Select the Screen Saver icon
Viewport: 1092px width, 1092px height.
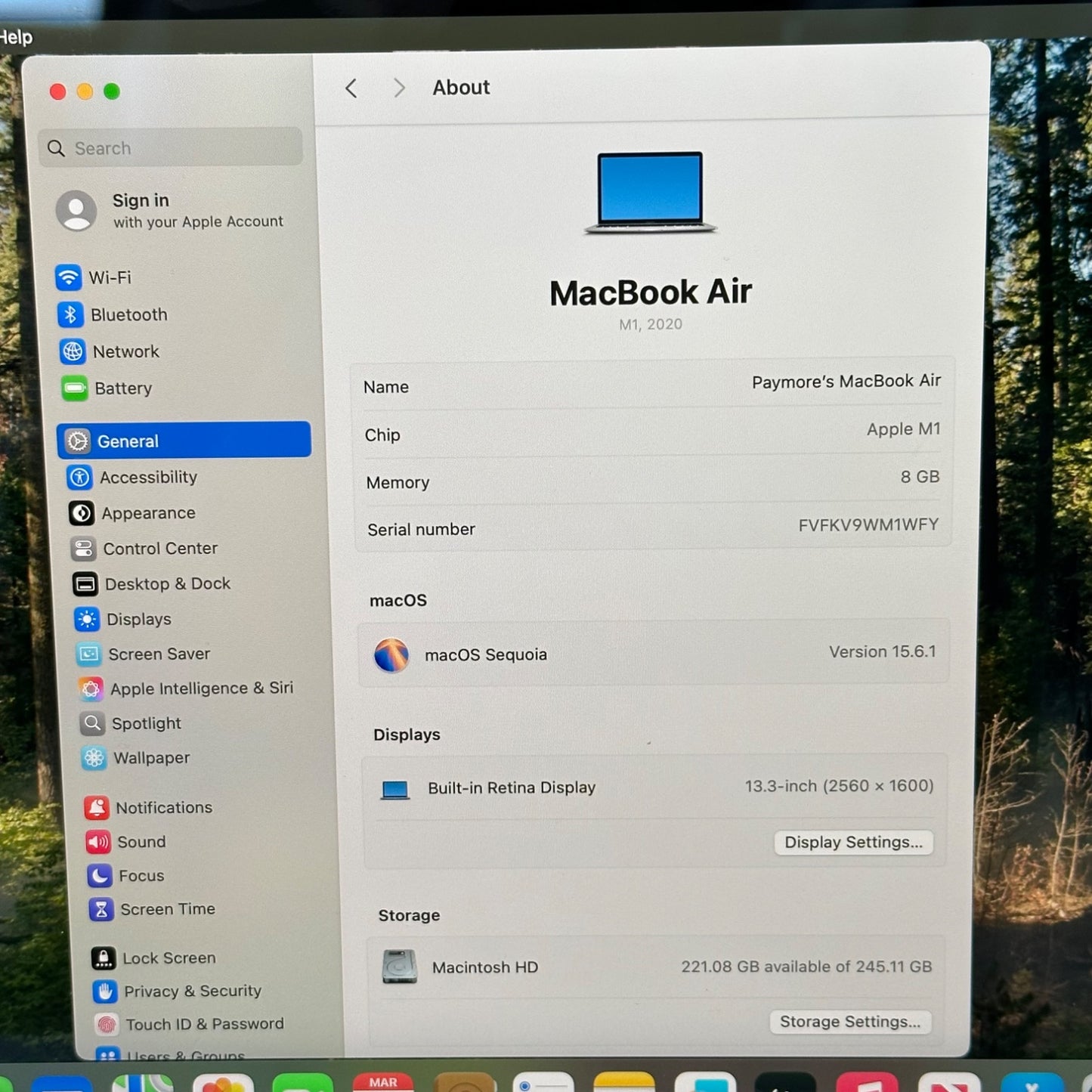[x=89, y=654]
